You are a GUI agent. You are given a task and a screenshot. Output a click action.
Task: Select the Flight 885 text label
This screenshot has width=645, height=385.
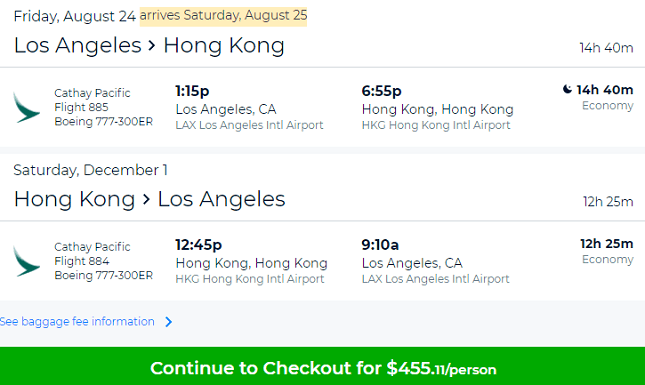pyautogui.click(x=81, y=107)
